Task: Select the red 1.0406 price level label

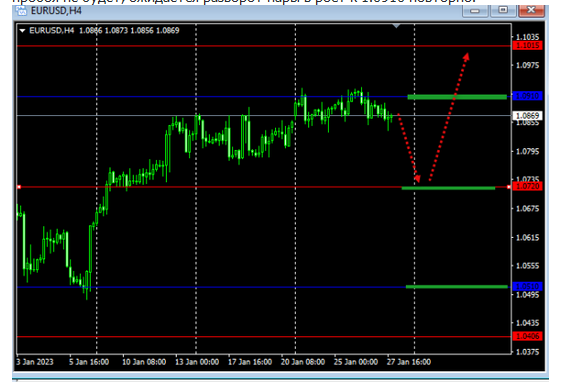Action: coord(528,336)
